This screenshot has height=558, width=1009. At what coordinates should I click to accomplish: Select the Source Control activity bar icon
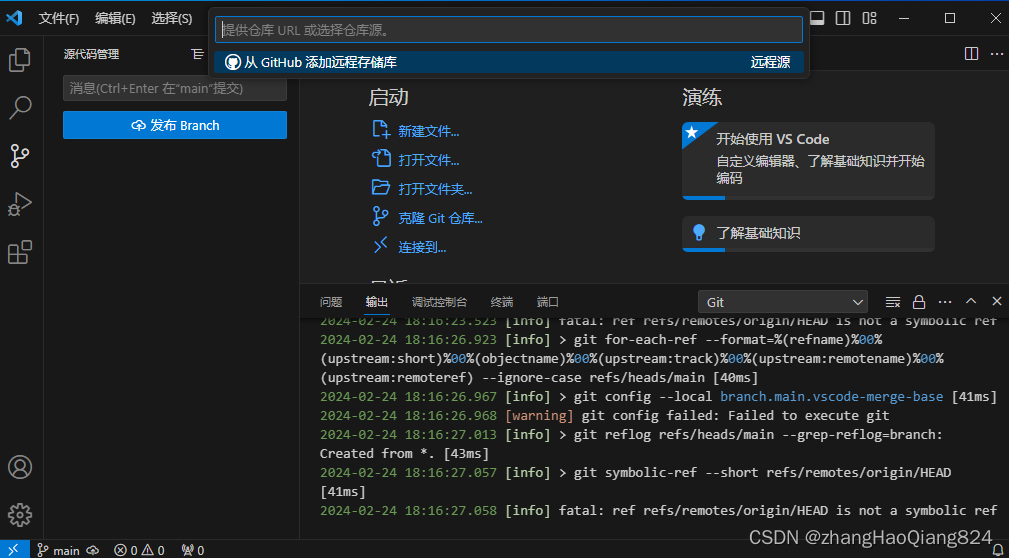pyautogui.click(x=20, y=156)
